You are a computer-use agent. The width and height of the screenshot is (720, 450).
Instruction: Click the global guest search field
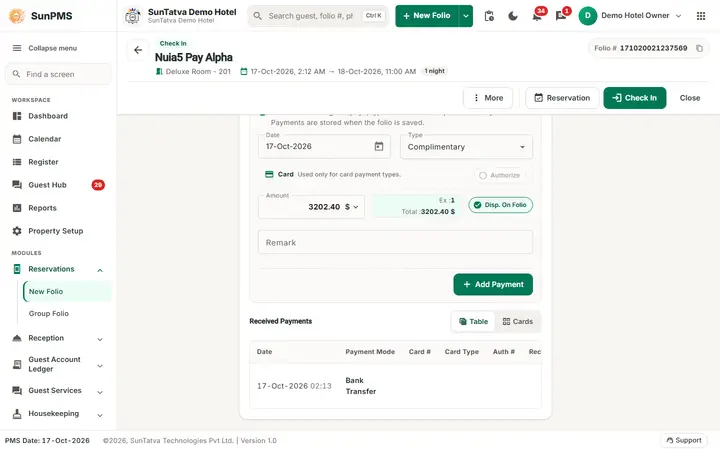tap(318, 16)
